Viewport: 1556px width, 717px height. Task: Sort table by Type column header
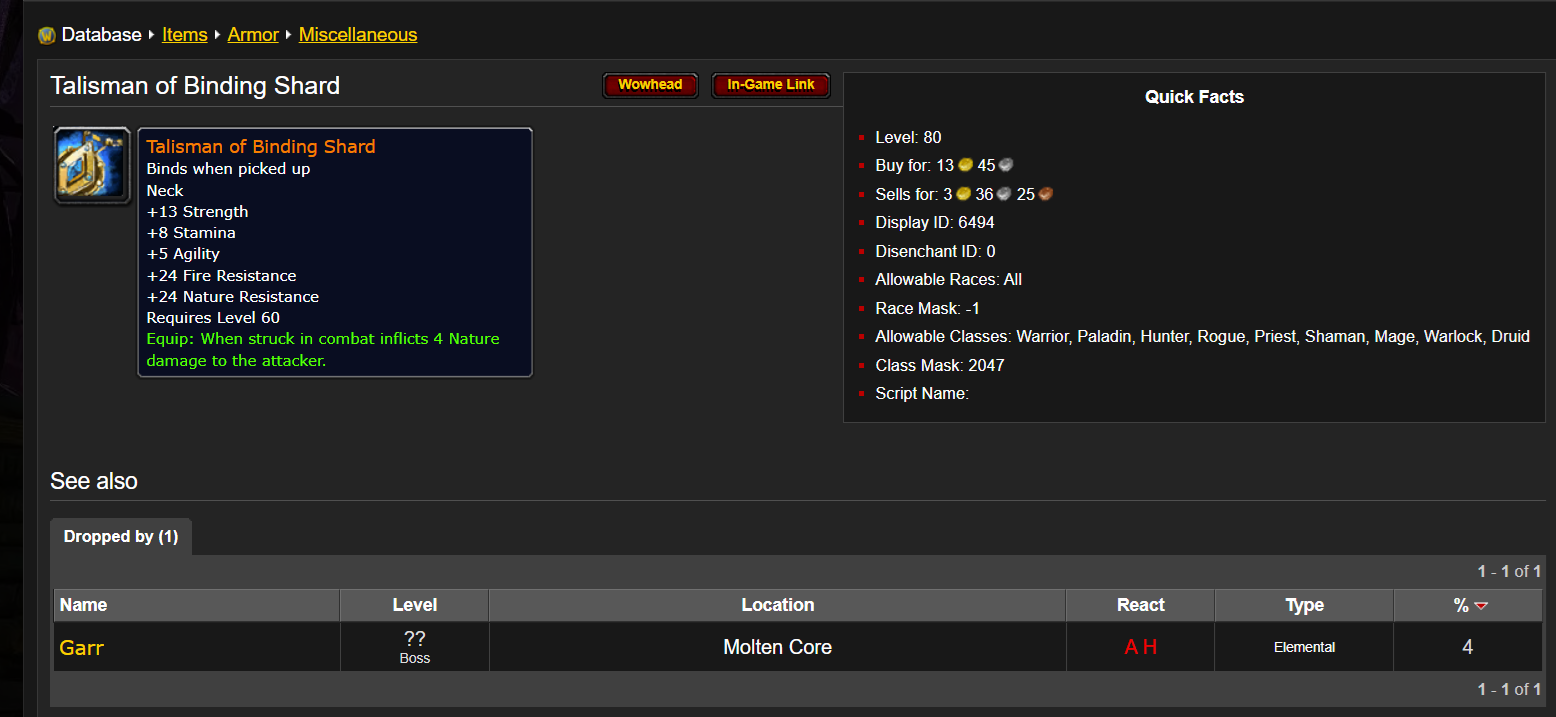click(1305, 605)
